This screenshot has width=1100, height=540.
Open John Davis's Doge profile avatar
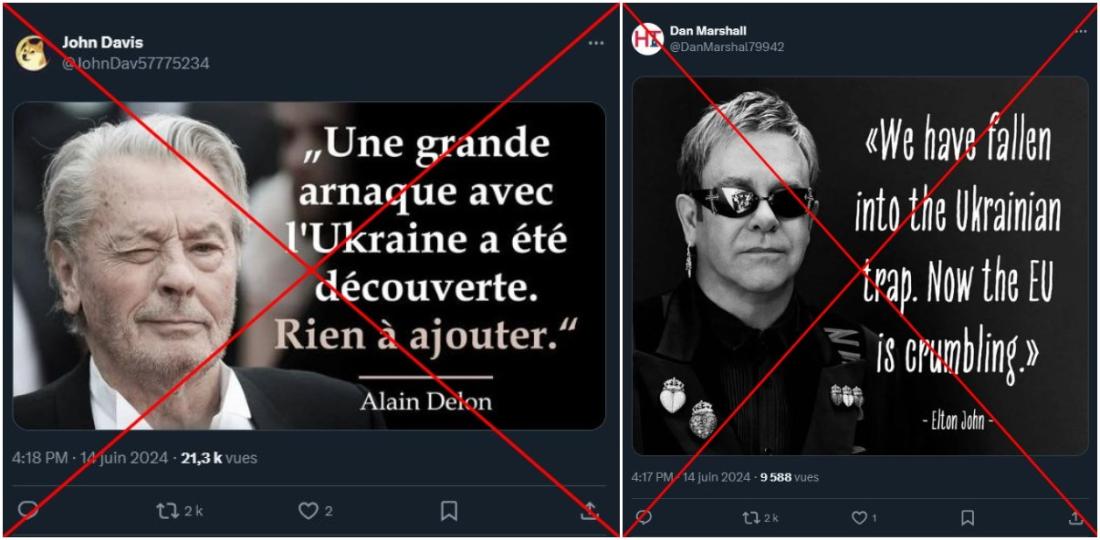coord(32,53)
